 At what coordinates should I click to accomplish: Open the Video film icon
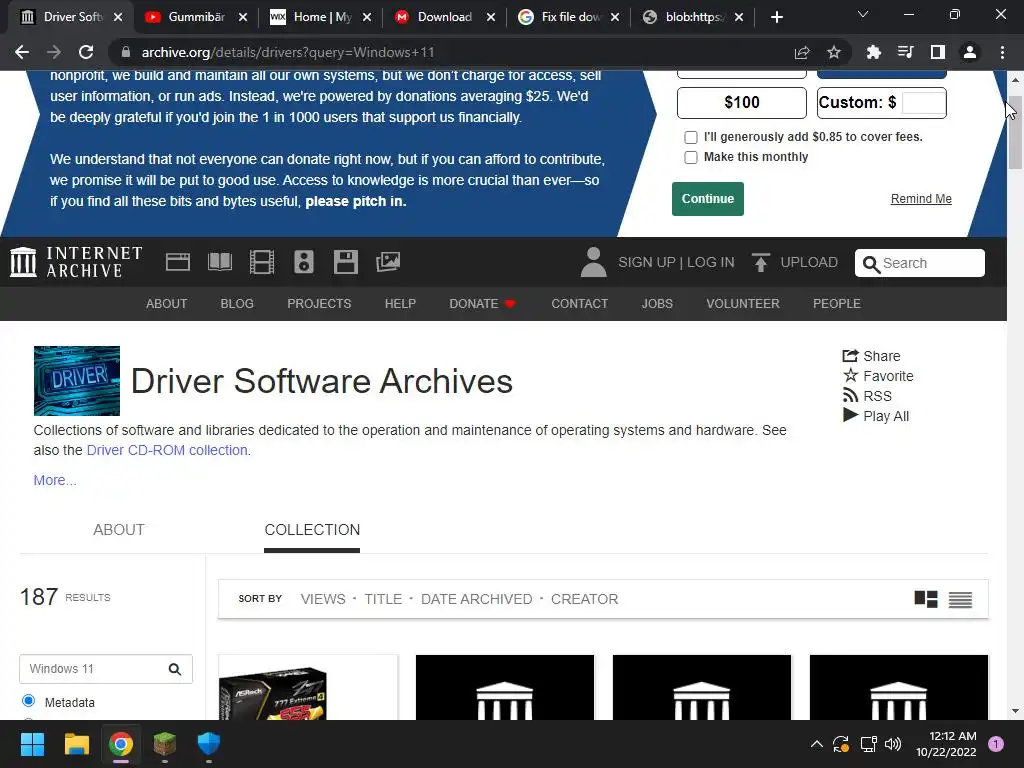262,263
